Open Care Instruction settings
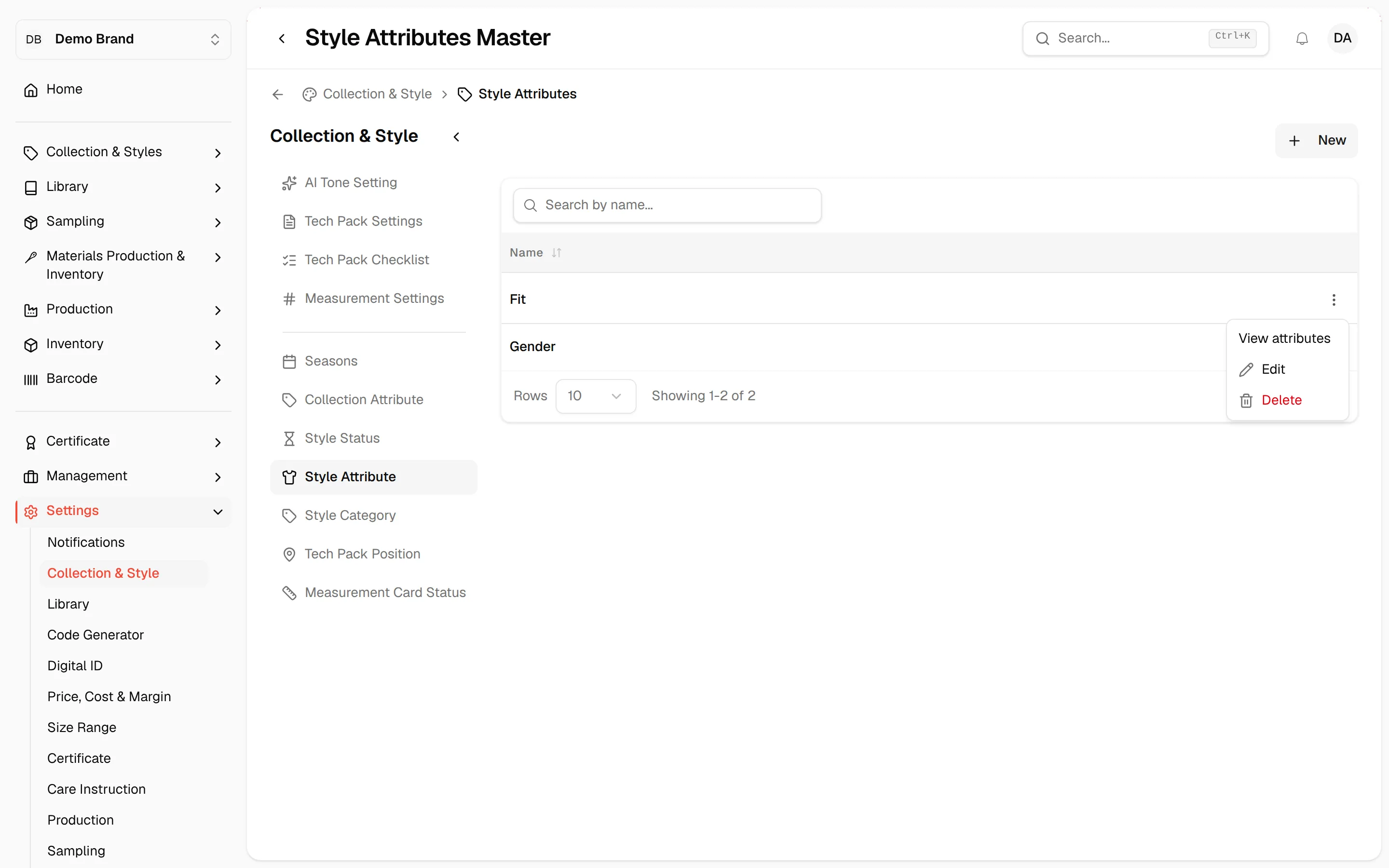This screenshot has width=1389, height=868. click(96, 789)
